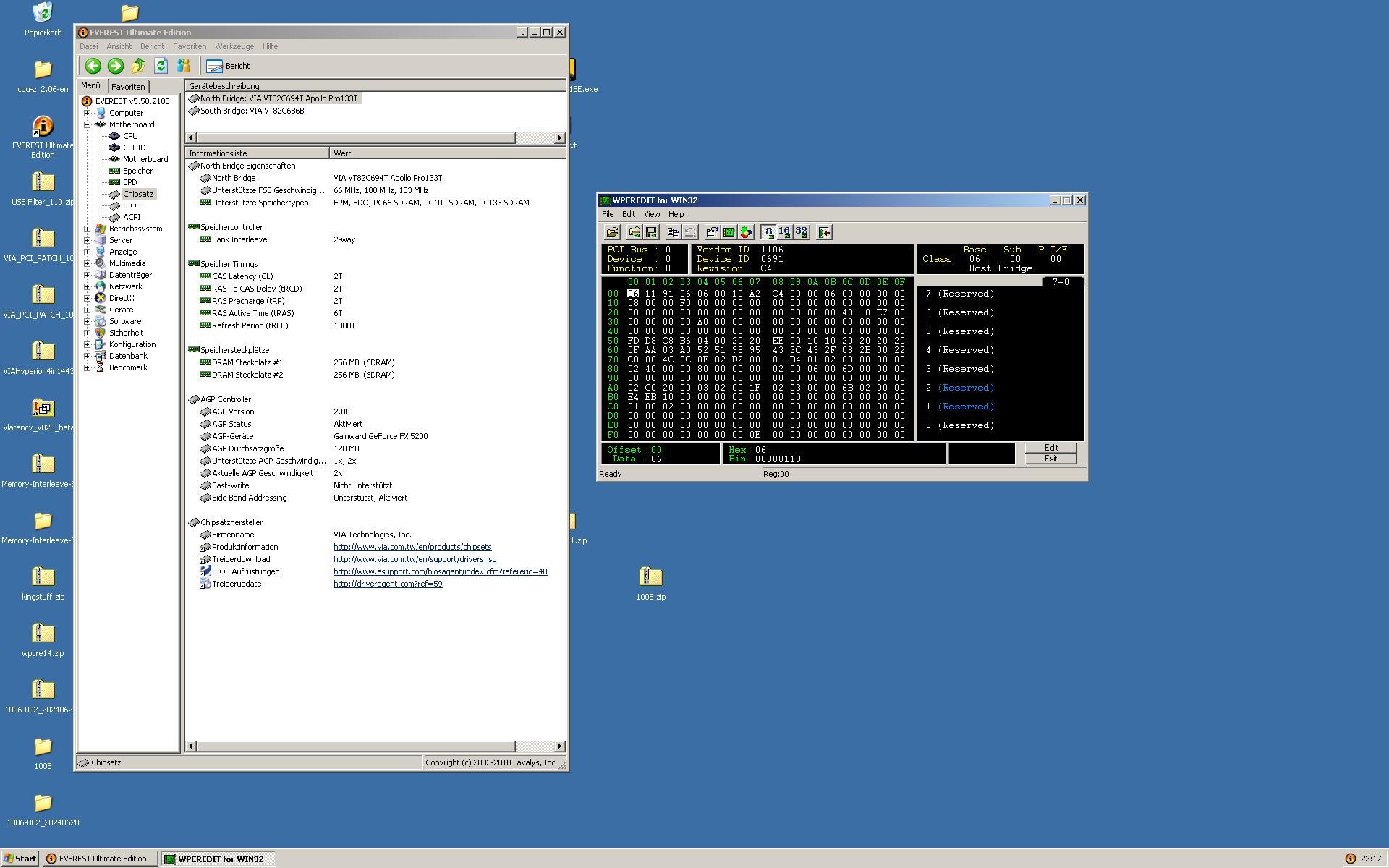Click the copy icon in WPCREDIT toolbar
This screenshot has height=868, width=1389.
click(x=673, y=232)
